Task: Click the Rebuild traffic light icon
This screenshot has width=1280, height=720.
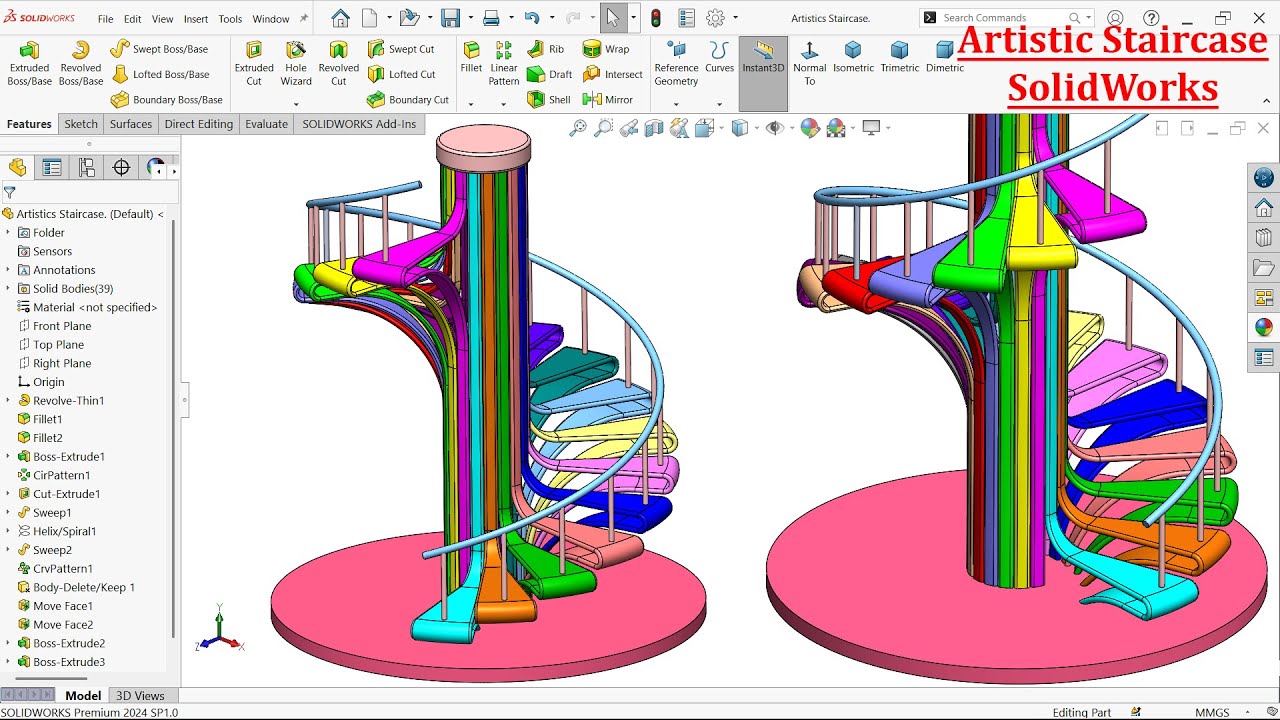Action: tap(656, 18)
